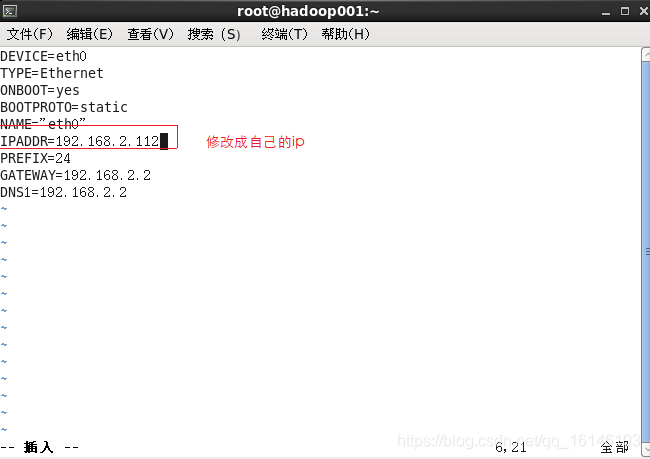Click the scrollbar up arrow
The height and width of the screenshot is (459, 650).
click(x=646, y=54)
